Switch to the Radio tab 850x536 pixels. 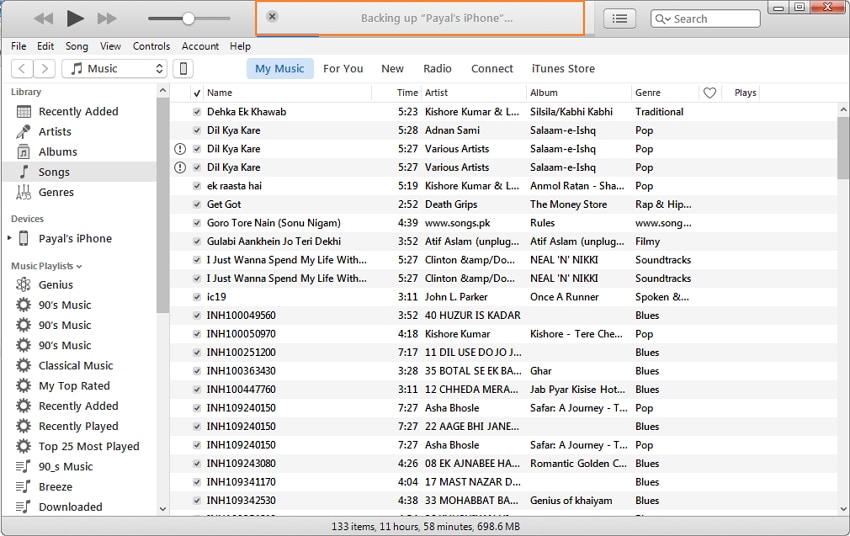(437, 68)
